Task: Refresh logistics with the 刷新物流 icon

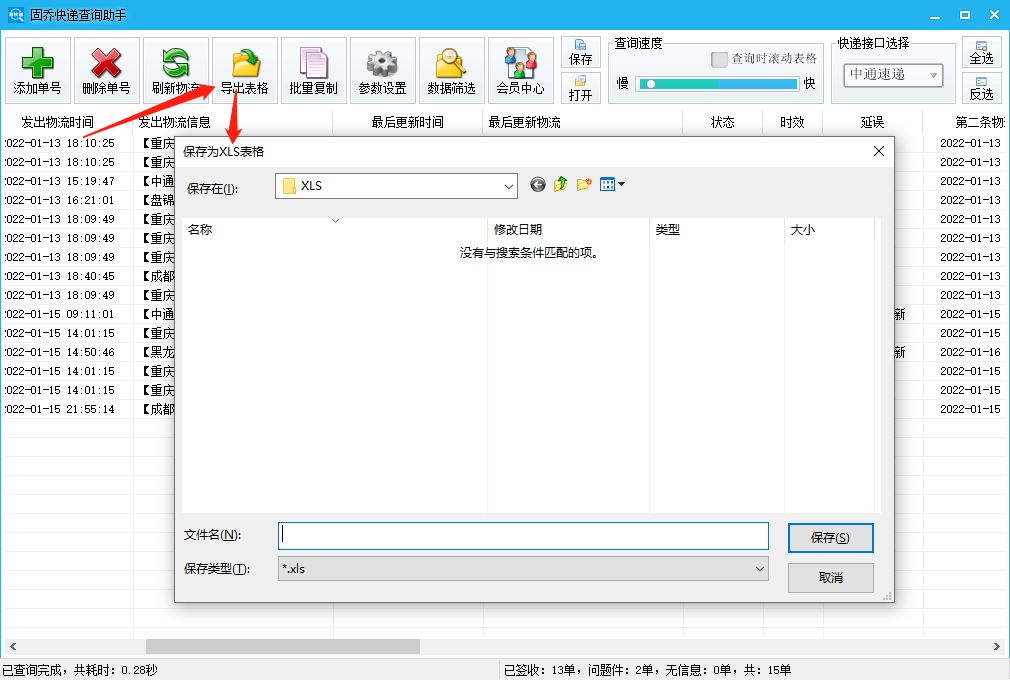Action: [x=175, y=62]
